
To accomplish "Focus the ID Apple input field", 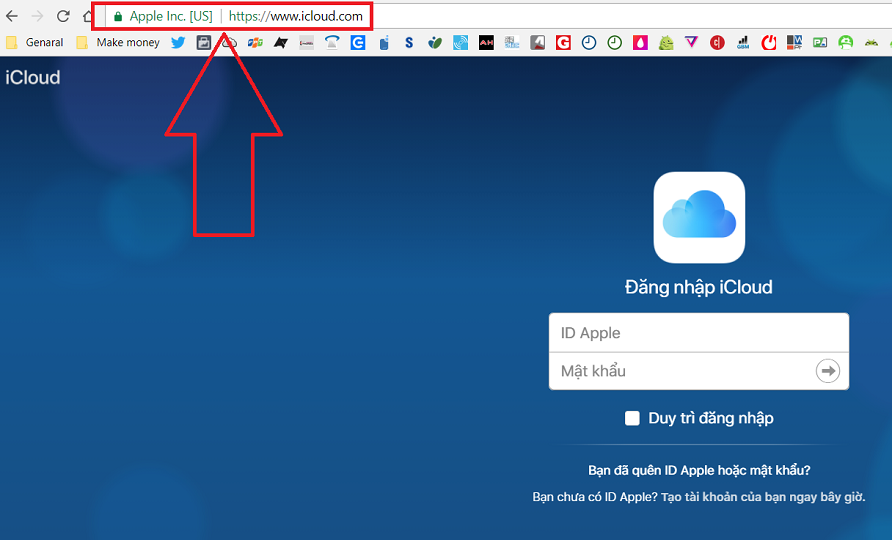I will click(x=699, y=333).
